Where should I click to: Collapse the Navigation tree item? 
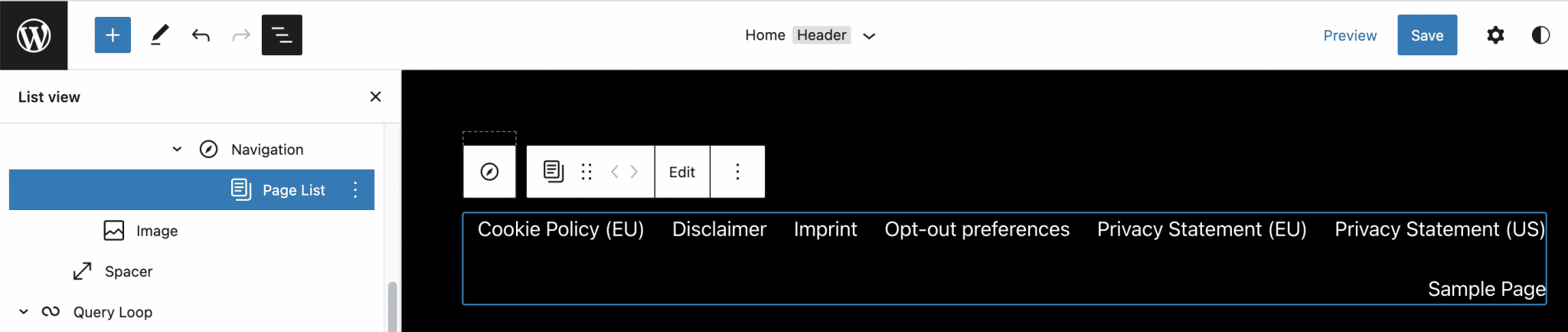pyautogui.click(x=177, y=150)
